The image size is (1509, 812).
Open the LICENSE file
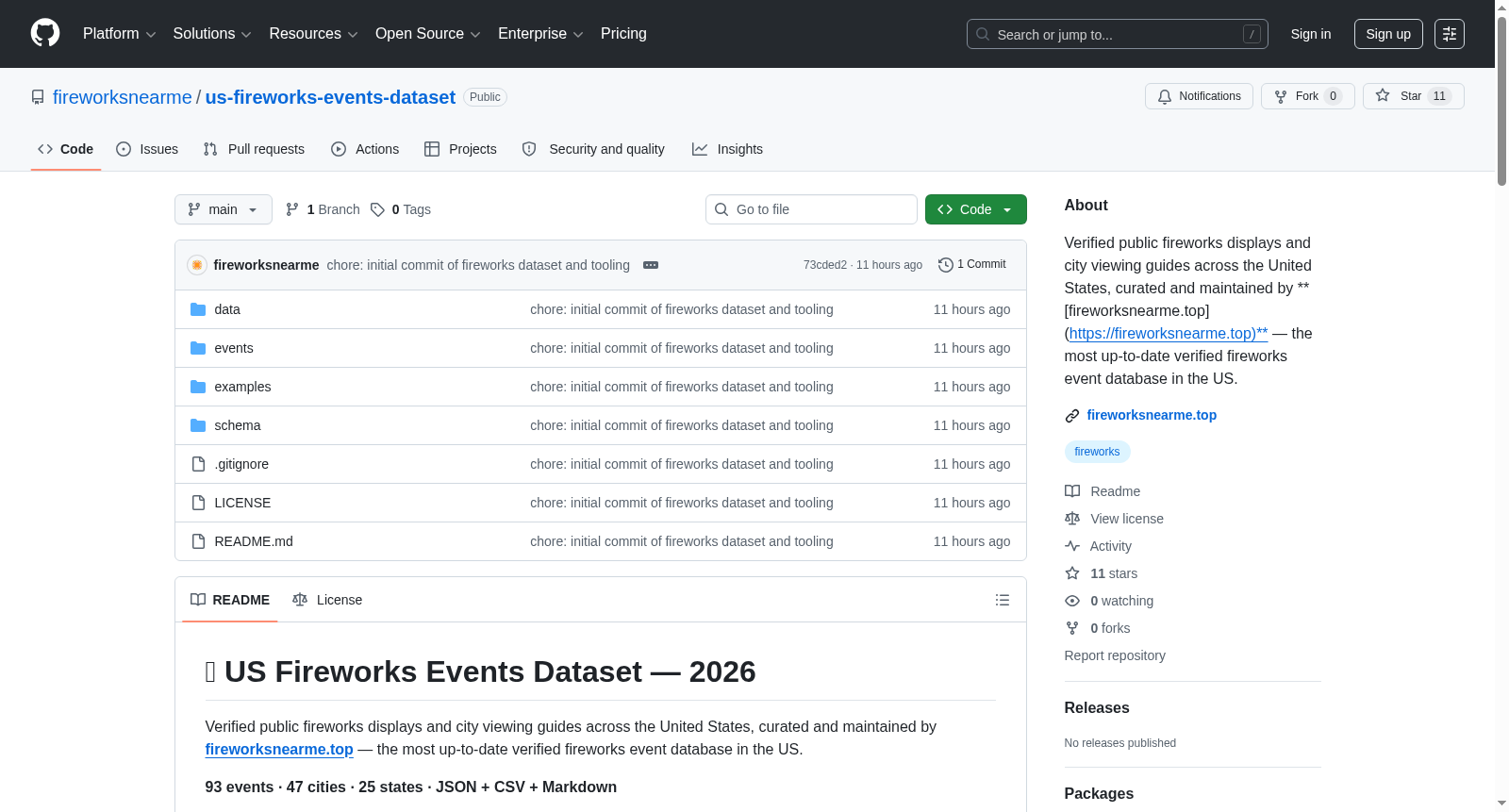[x=242, y=503]
